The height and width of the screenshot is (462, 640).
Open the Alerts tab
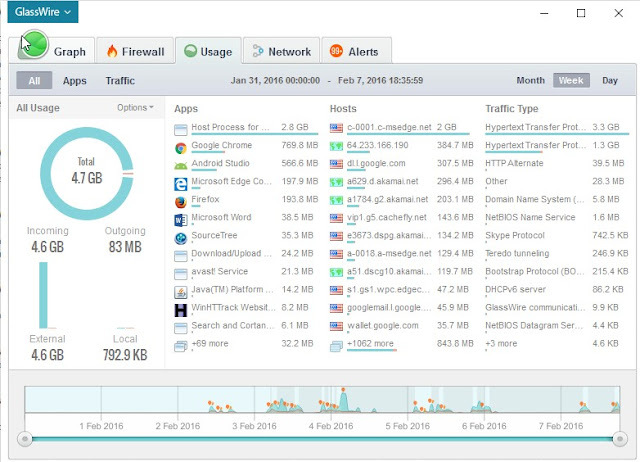(356, 51)
